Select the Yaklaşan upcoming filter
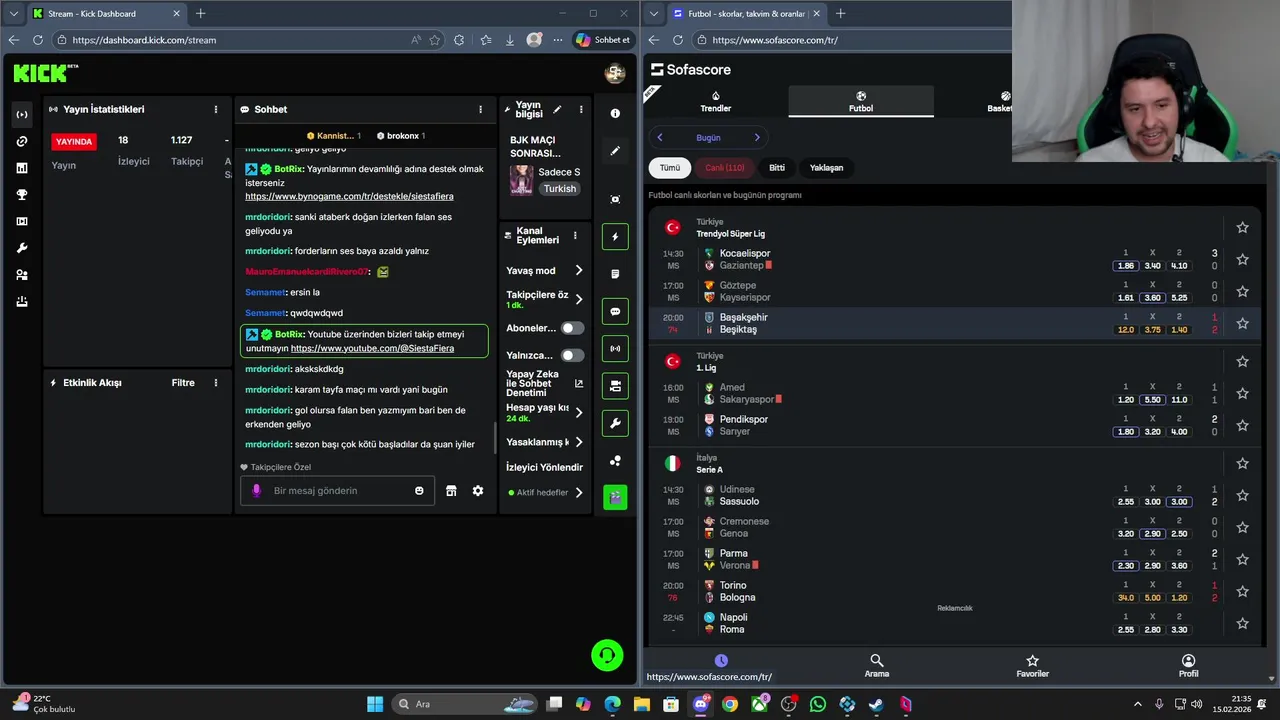The width and height of the screenshot is (1280, 720). point(826,168)
